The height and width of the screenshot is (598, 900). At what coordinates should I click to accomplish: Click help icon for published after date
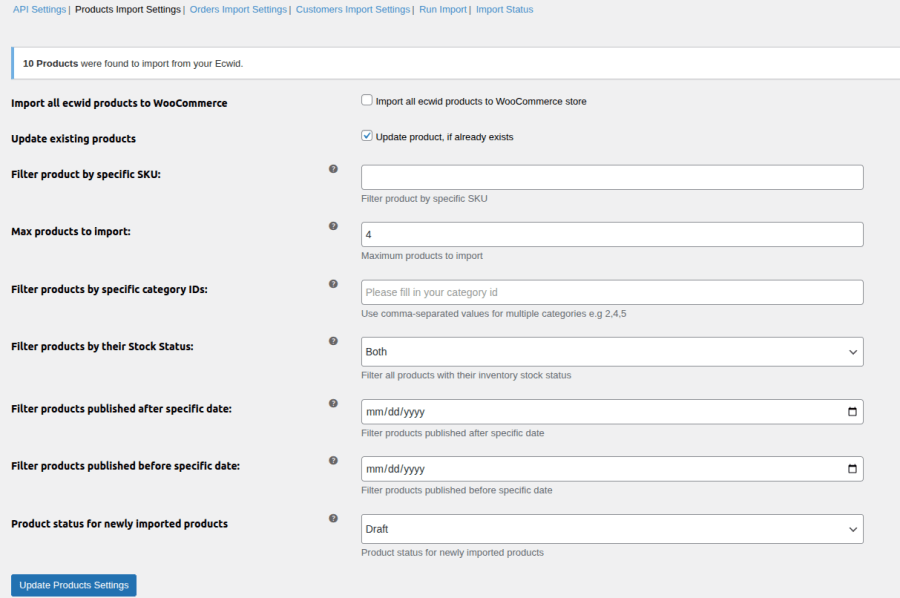coord(333,403)
